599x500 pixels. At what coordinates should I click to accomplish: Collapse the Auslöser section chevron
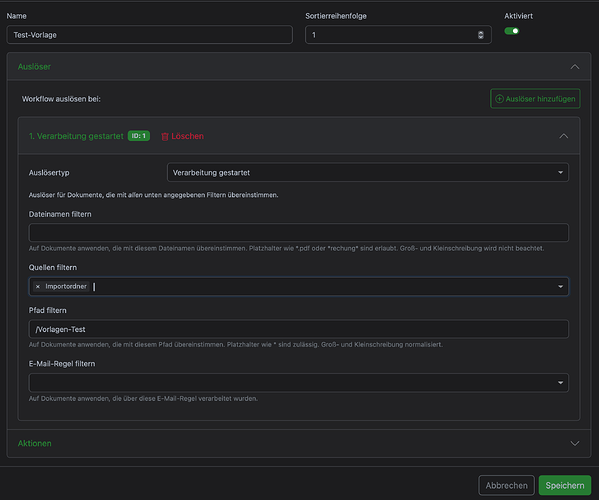click(x=575, y=67)
